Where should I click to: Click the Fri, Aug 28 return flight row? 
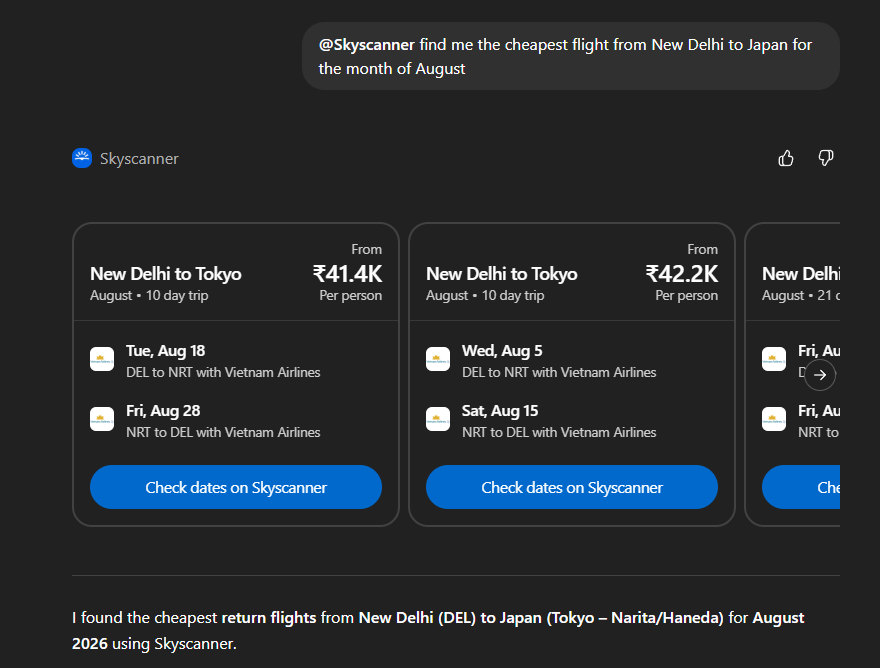pyautogui.click(x=223, y=421)
